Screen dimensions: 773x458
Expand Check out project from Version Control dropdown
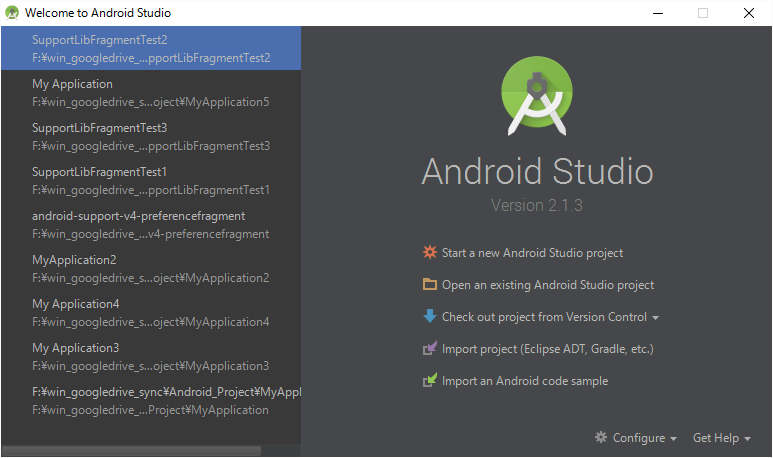point(655,318)
